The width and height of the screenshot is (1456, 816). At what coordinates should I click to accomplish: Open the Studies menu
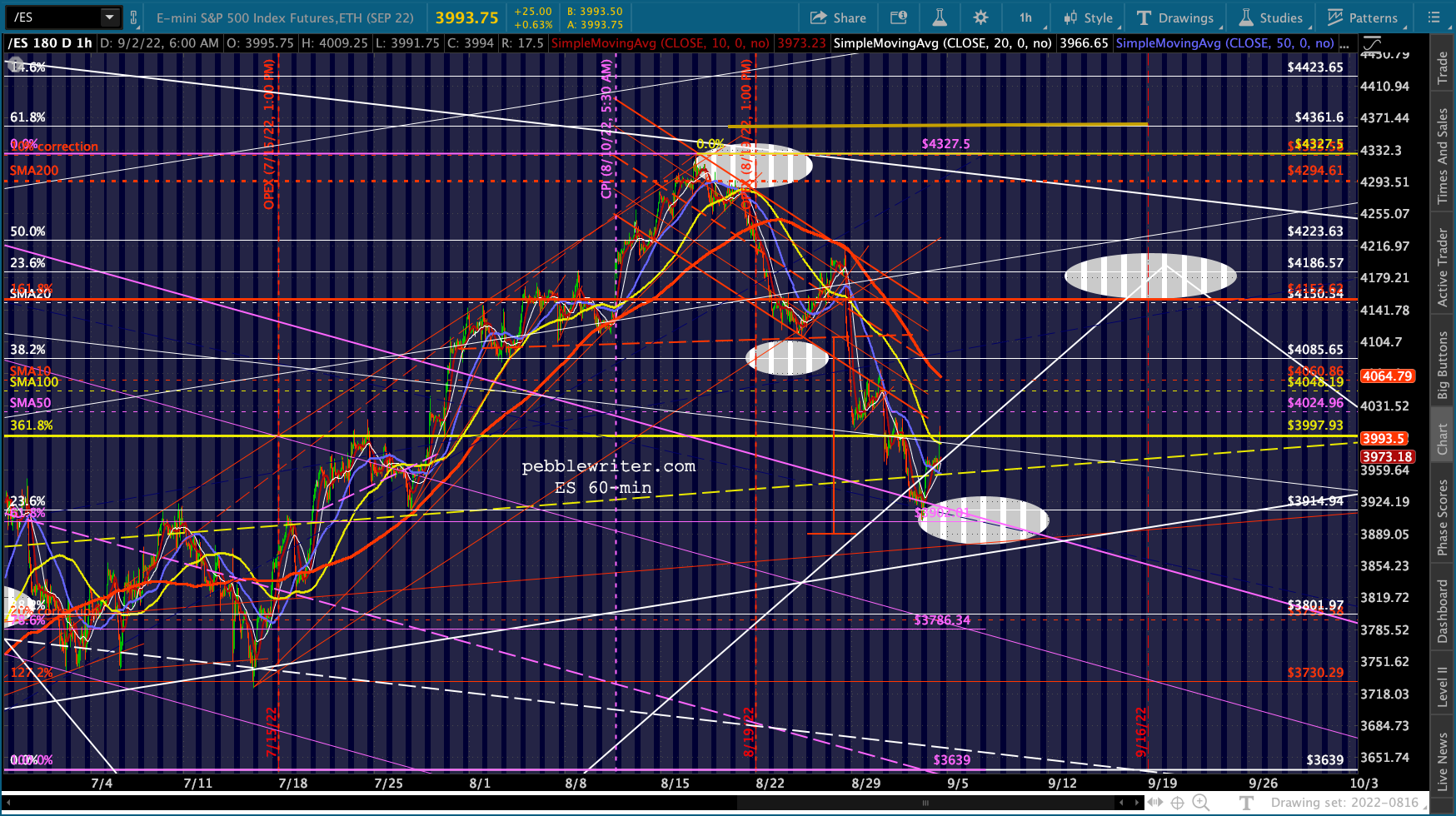pyautogui.click(x=1271, y=17)
